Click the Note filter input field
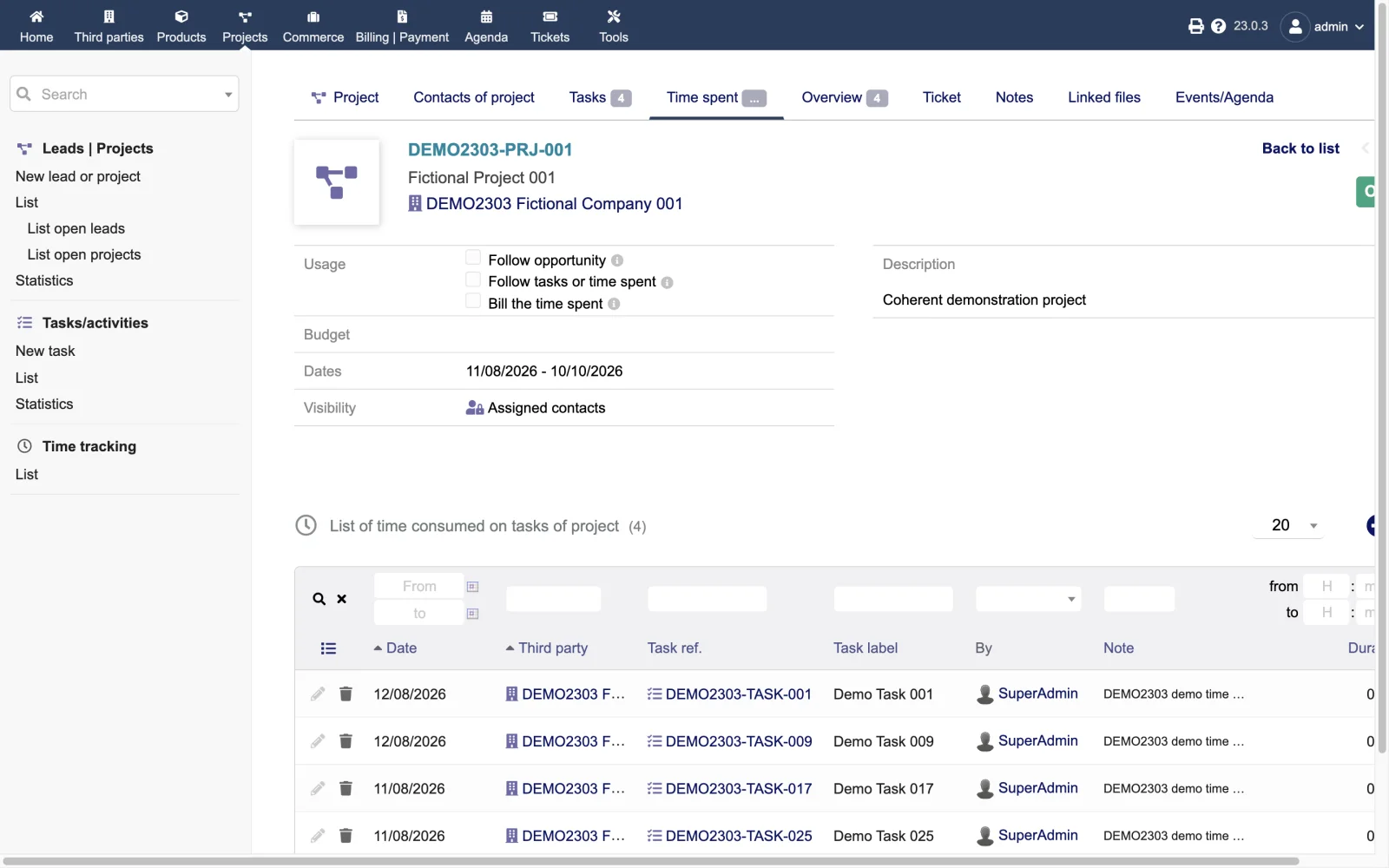Image resolution: width=1389 pixels, height=868 pixels. (x=1139, y=599)
